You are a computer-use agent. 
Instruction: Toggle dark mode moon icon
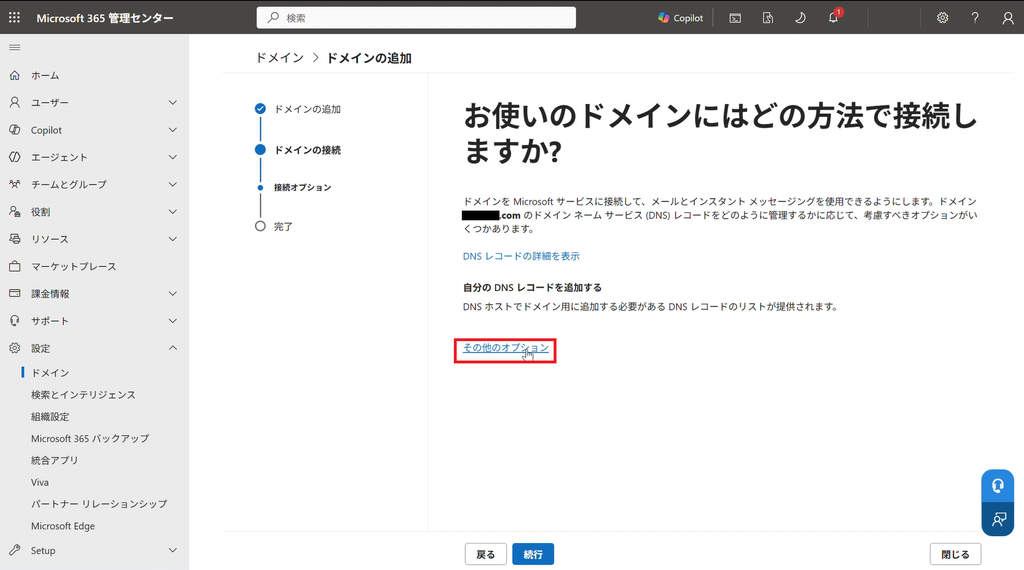click(800, 18)
